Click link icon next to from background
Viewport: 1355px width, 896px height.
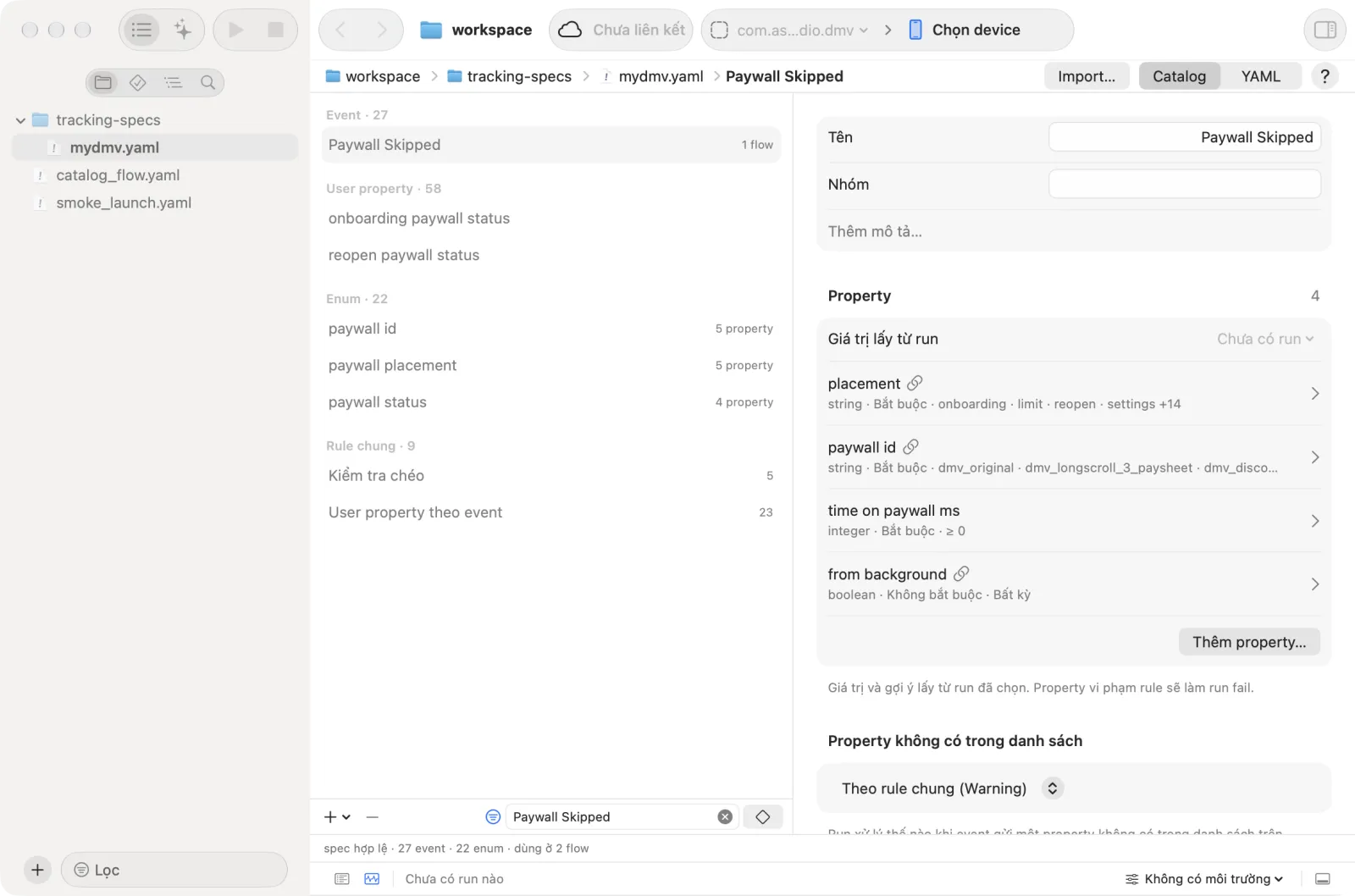point(961,574)
